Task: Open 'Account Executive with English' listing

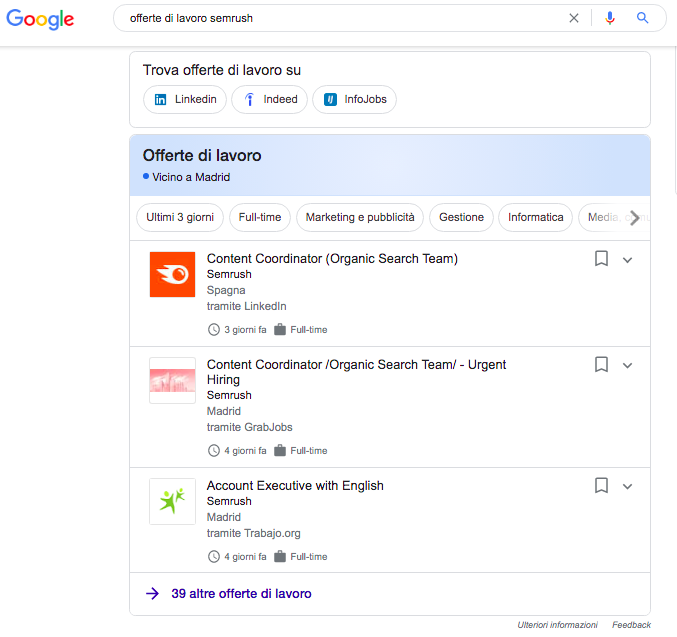Action: pos(295,485)
